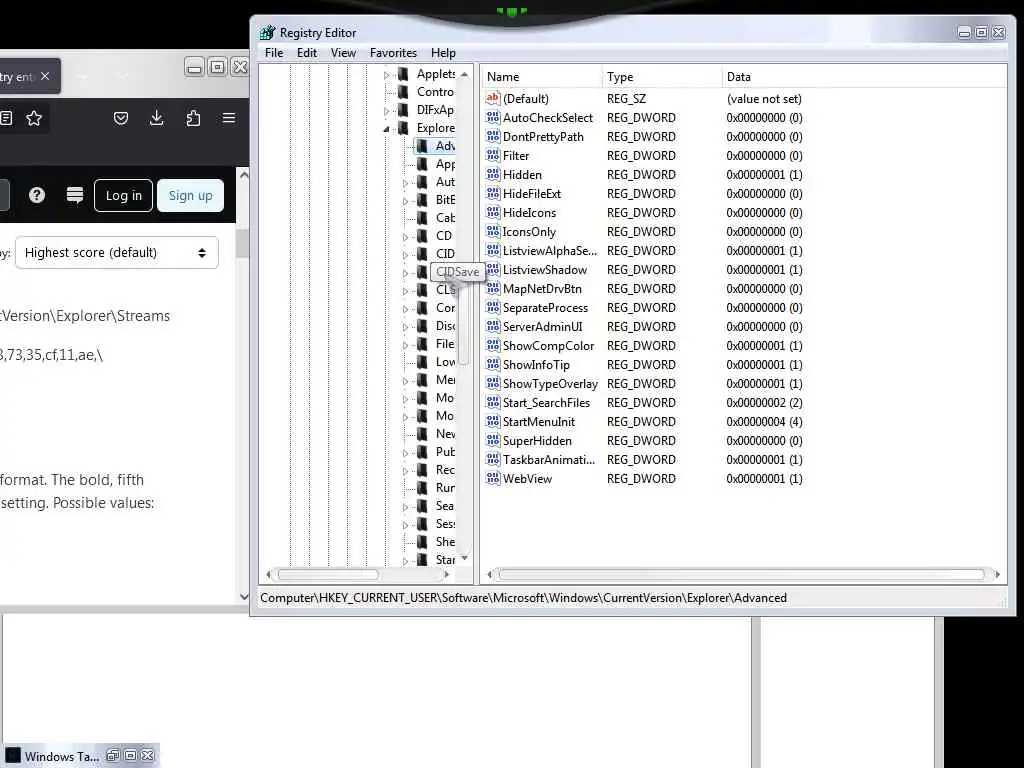The width and height of the screenshot is (1024, 768).
Task: Open the browser extensions puzzle icon
Action: [193, 118]
